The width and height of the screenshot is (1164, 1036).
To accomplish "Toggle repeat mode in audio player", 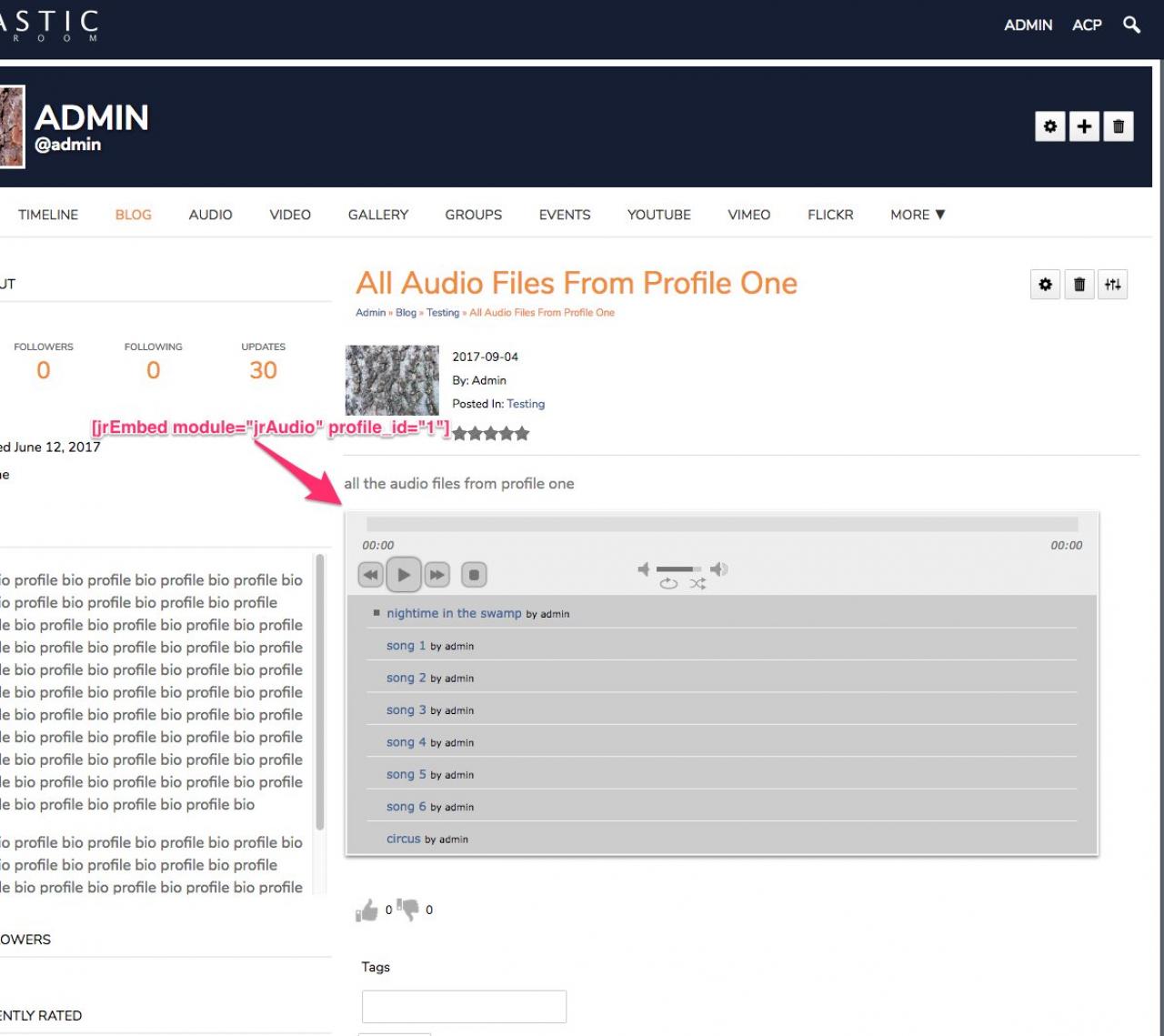I will click(668, 584).
